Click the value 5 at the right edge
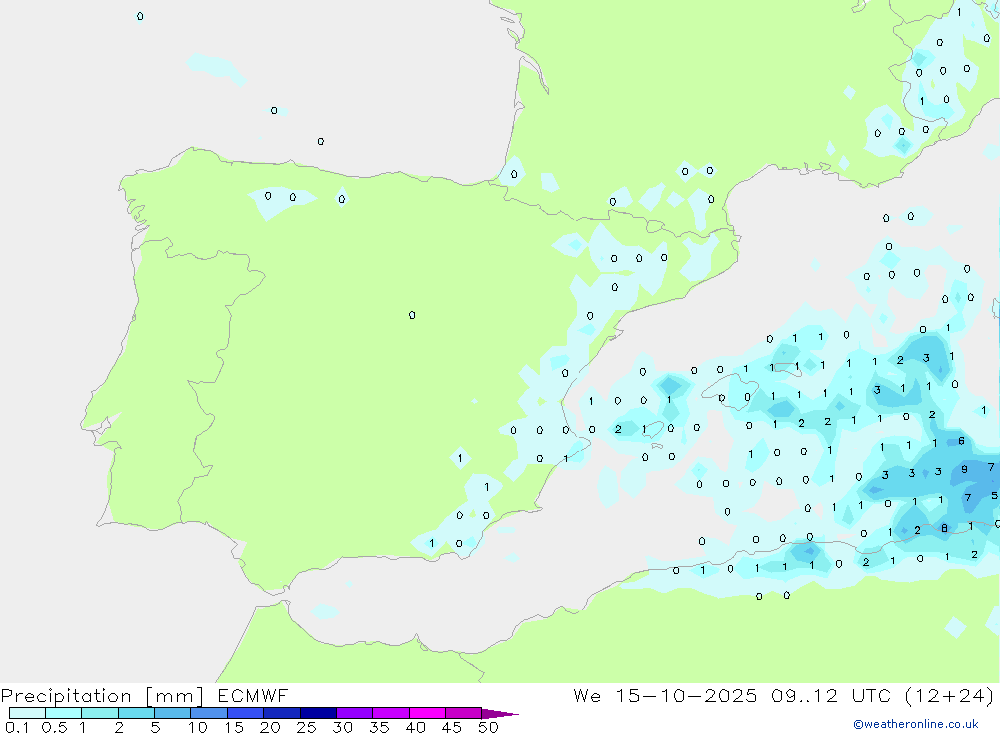The height and width of the screenshot is (733, 1000). 994,495
